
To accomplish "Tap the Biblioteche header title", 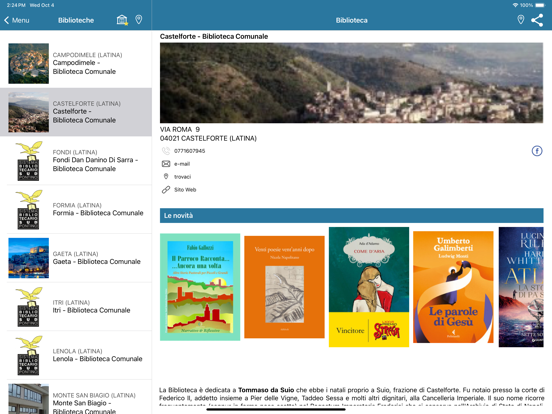I will [x=76, y=20].
